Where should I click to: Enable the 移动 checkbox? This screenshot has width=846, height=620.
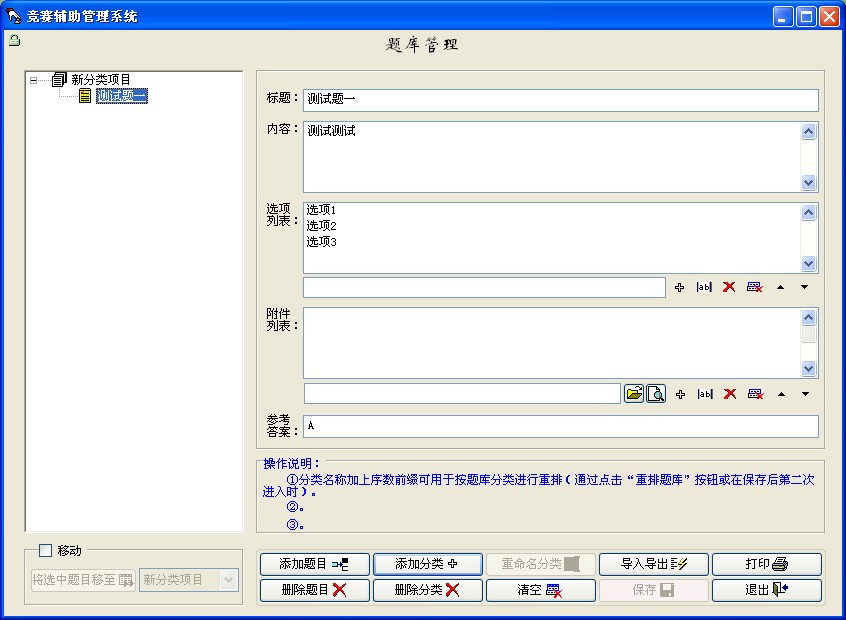[46, 550]
